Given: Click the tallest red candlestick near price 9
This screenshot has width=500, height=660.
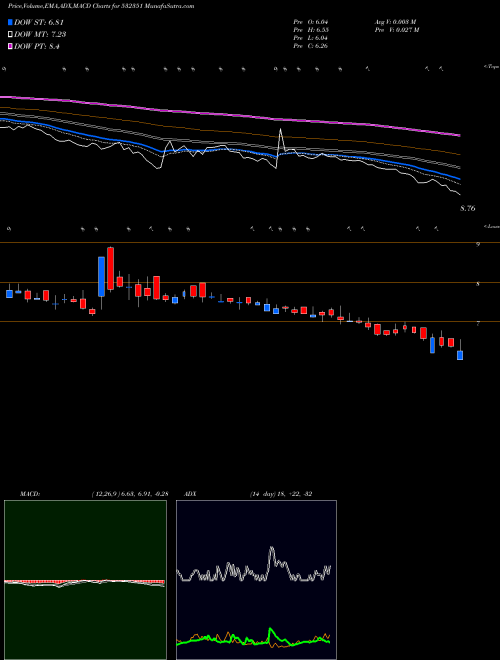Looking at the screenshot, I should click(111, 269).
